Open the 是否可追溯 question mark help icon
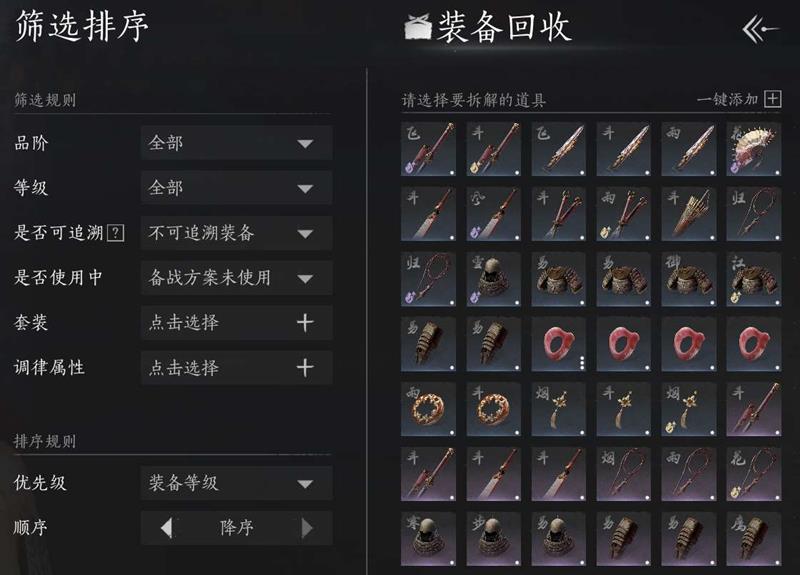 (116, 233)
